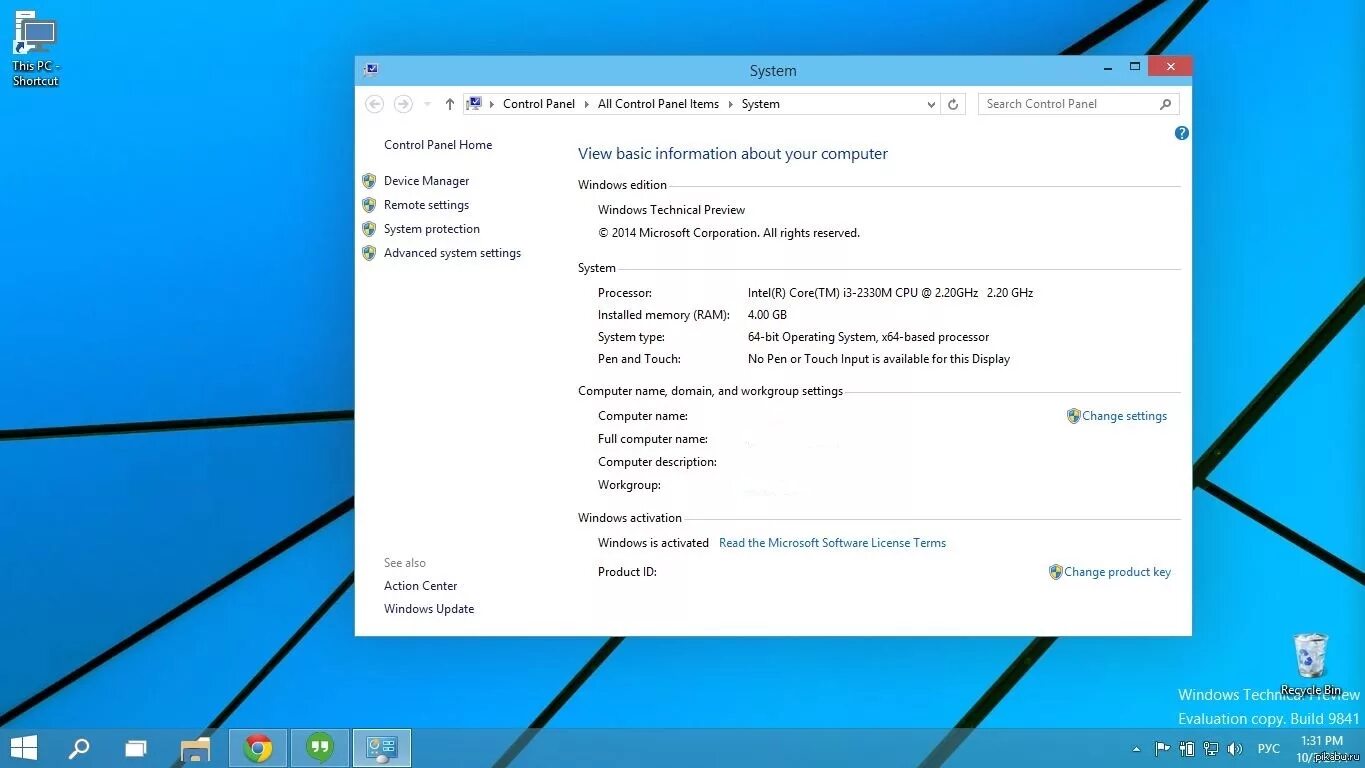The width and height of the screenshot is (1365, 768).
Task: Select System in the breadcrumb path
Action: pos(761,104)
